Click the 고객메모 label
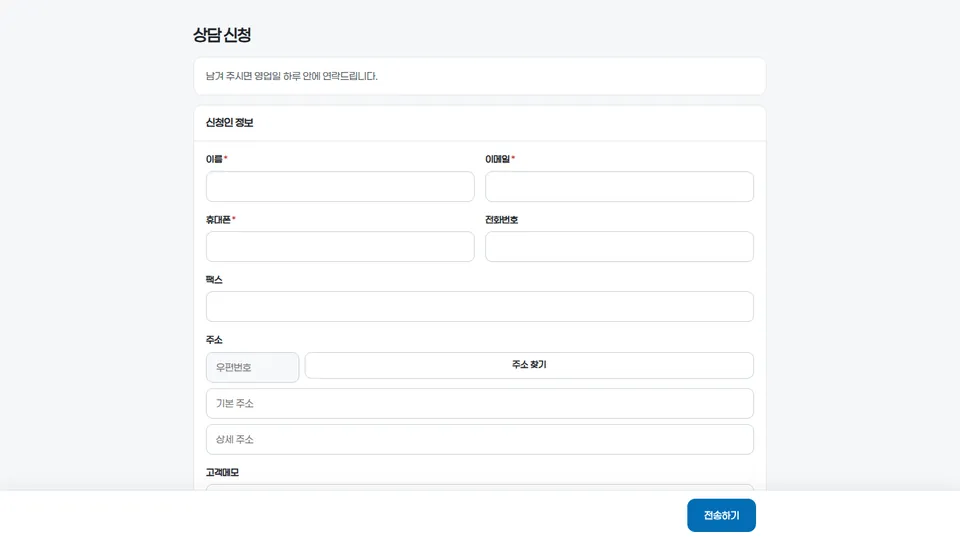Image resolution: width=960 pixels, height=540 pixels. coord(222,473)
